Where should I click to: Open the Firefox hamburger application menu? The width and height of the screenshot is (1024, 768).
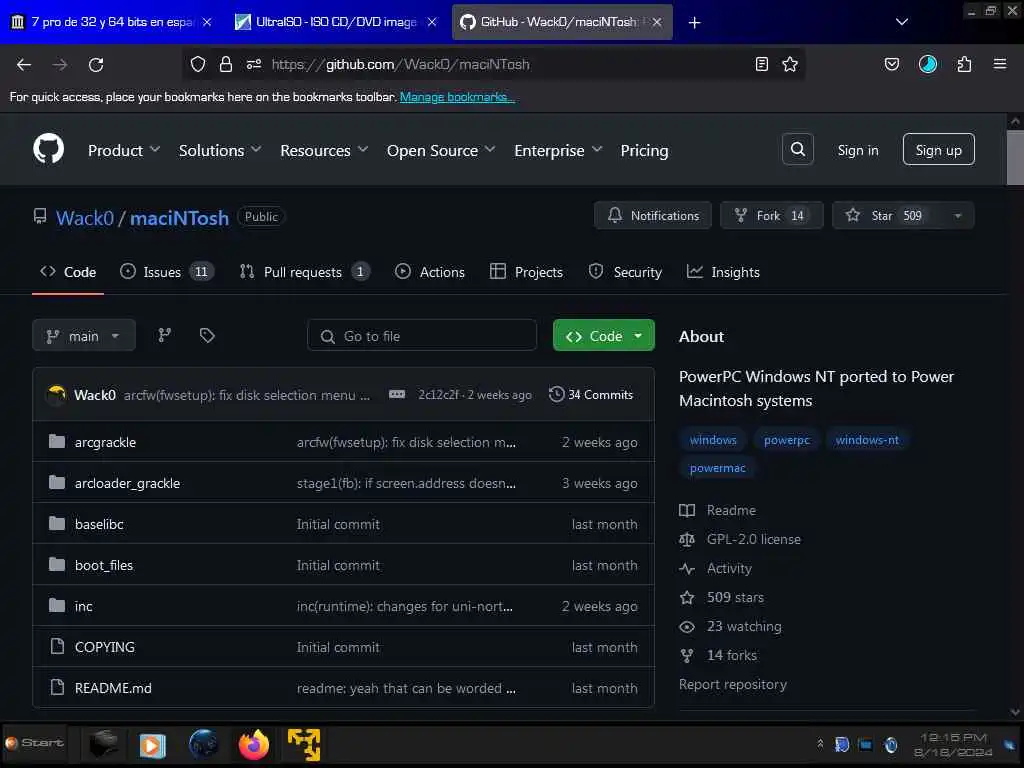click(x=1000, y=64)
